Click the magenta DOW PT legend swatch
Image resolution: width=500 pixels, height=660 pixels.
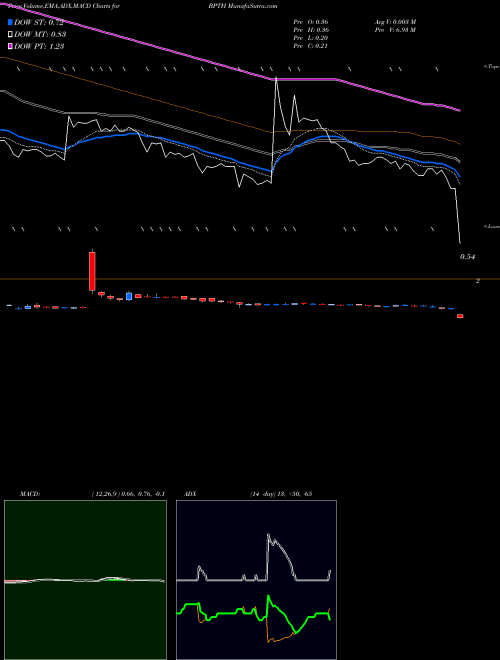pos(11,46)
